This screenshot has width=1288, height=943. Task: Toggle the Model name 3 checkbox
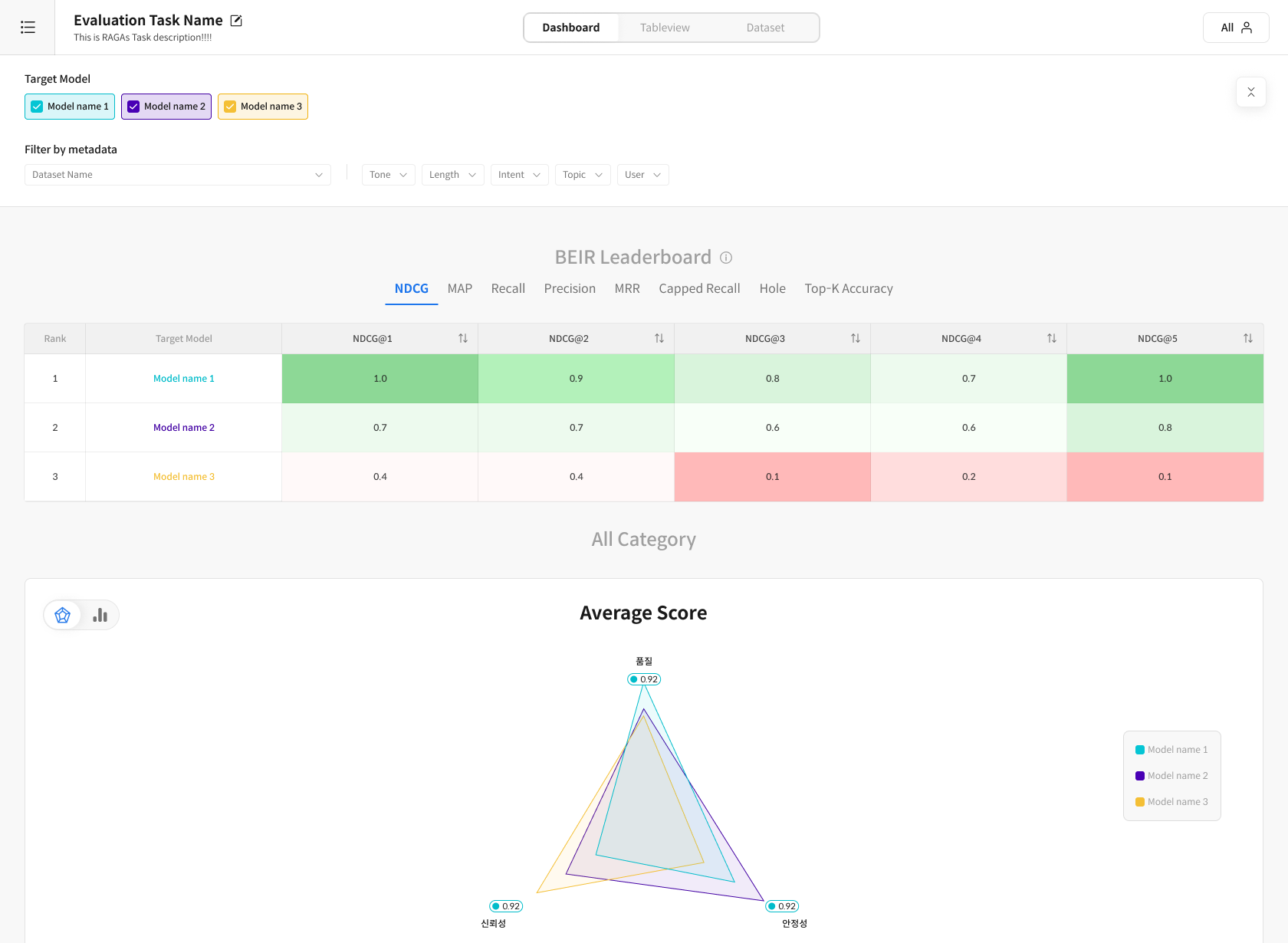[x=230, y=107]
